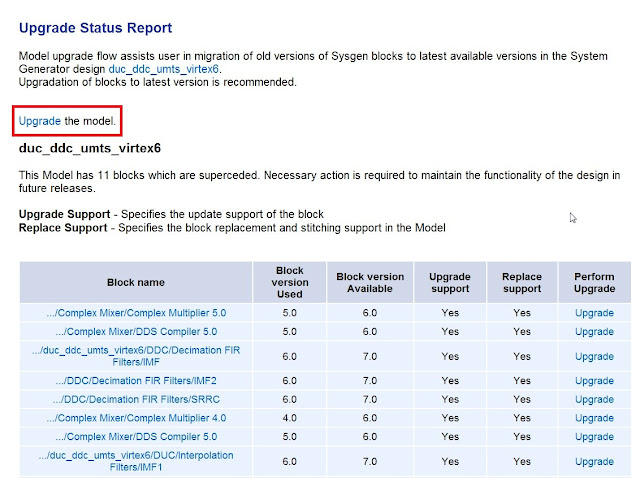Select version available 6.0 in the Complex Multiplier 5.0 row
640x478 pixels.
(x=370, y=313)
